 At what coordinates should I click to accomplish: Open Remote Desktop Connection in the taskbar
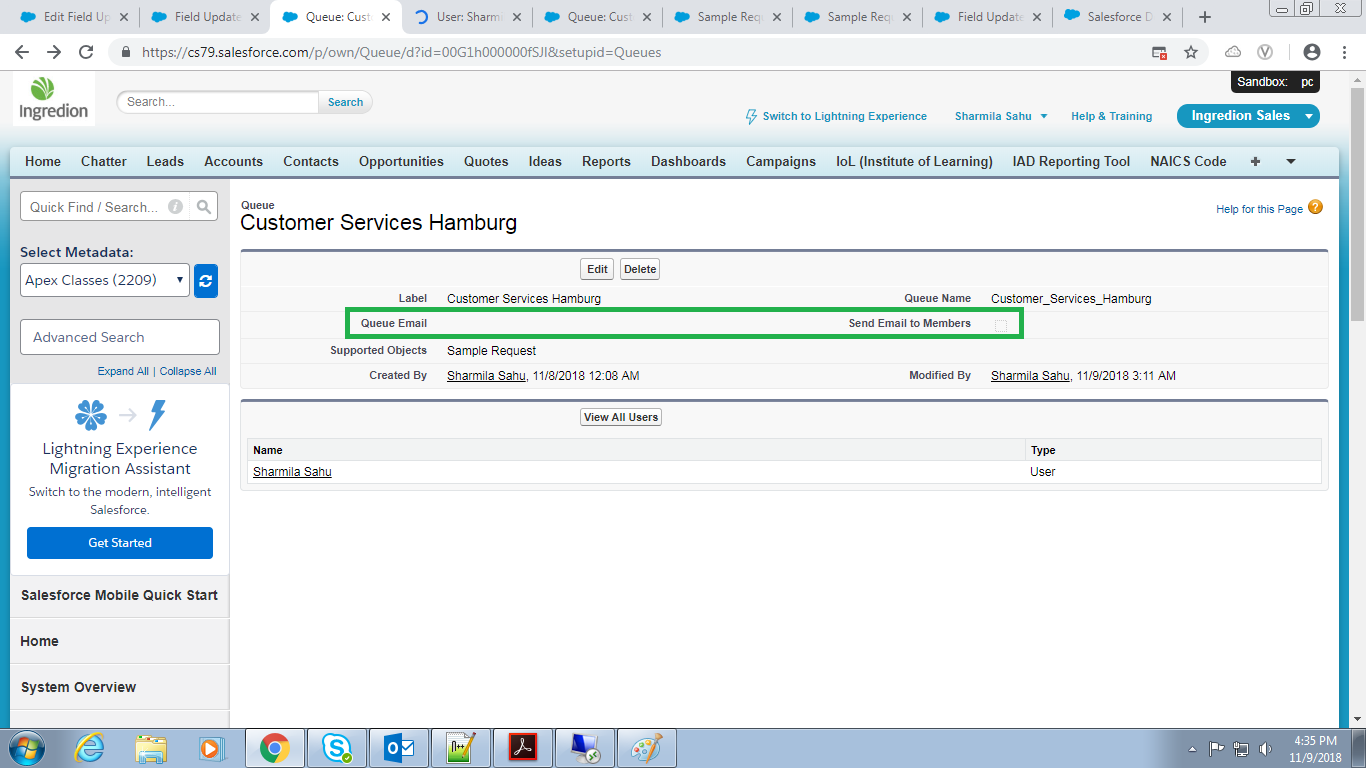click(585, 748)
